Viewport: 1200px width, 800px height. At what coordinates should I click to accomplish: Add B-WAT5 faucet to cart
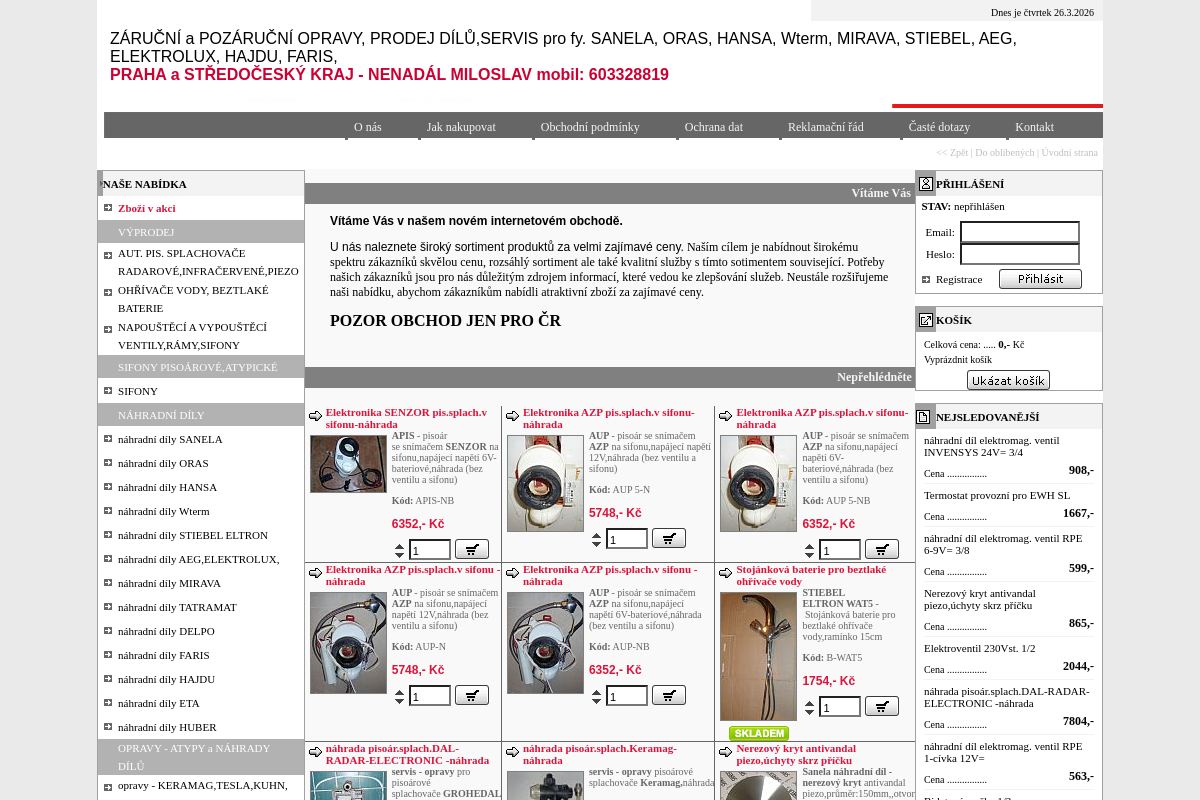[x=882, y=706]
